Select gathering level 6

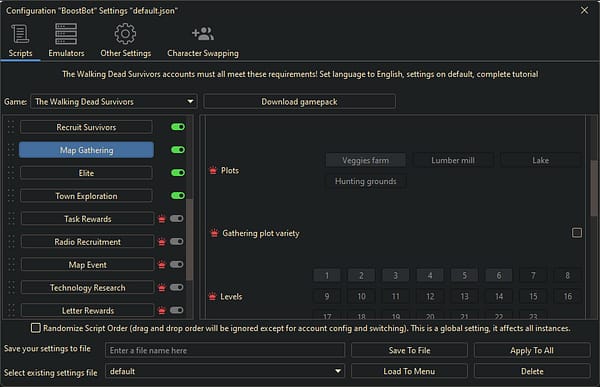pyautogui.click(x=499, y=275)
